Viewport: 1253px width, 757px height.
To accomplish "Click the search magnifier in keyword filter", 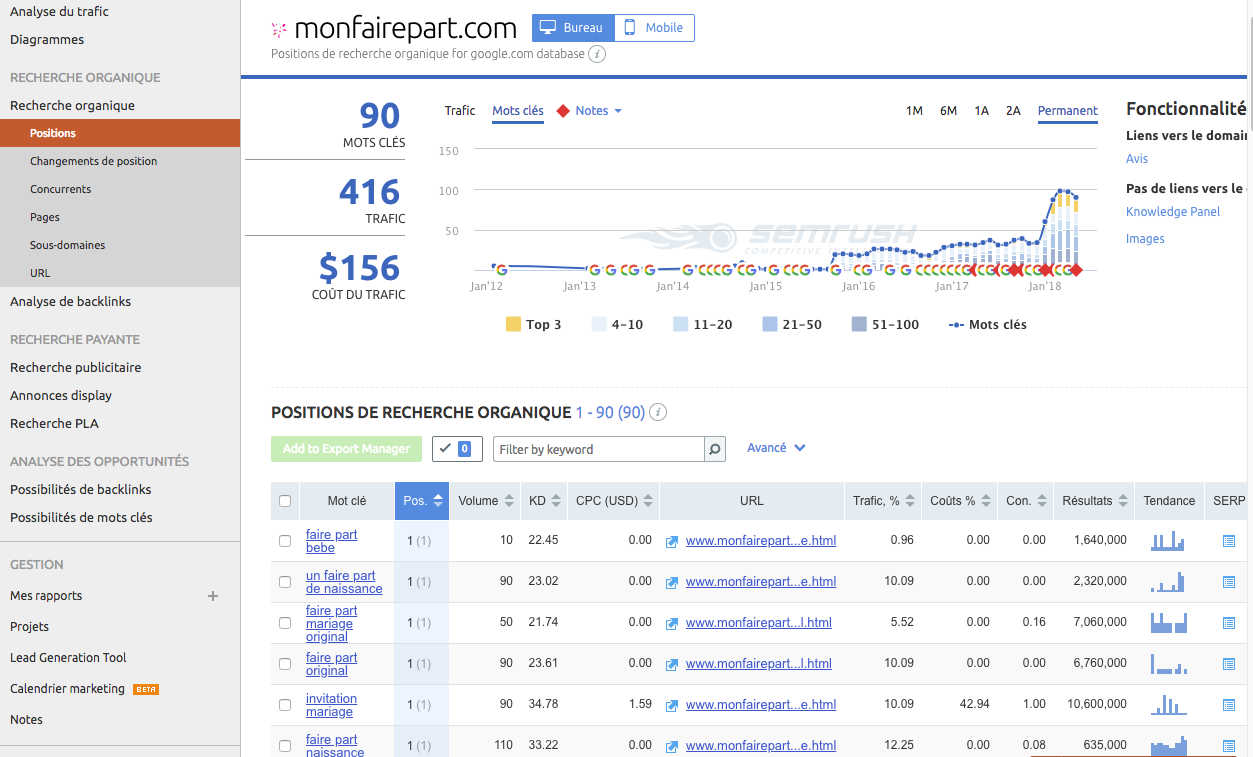I will [x=715, y=449].
